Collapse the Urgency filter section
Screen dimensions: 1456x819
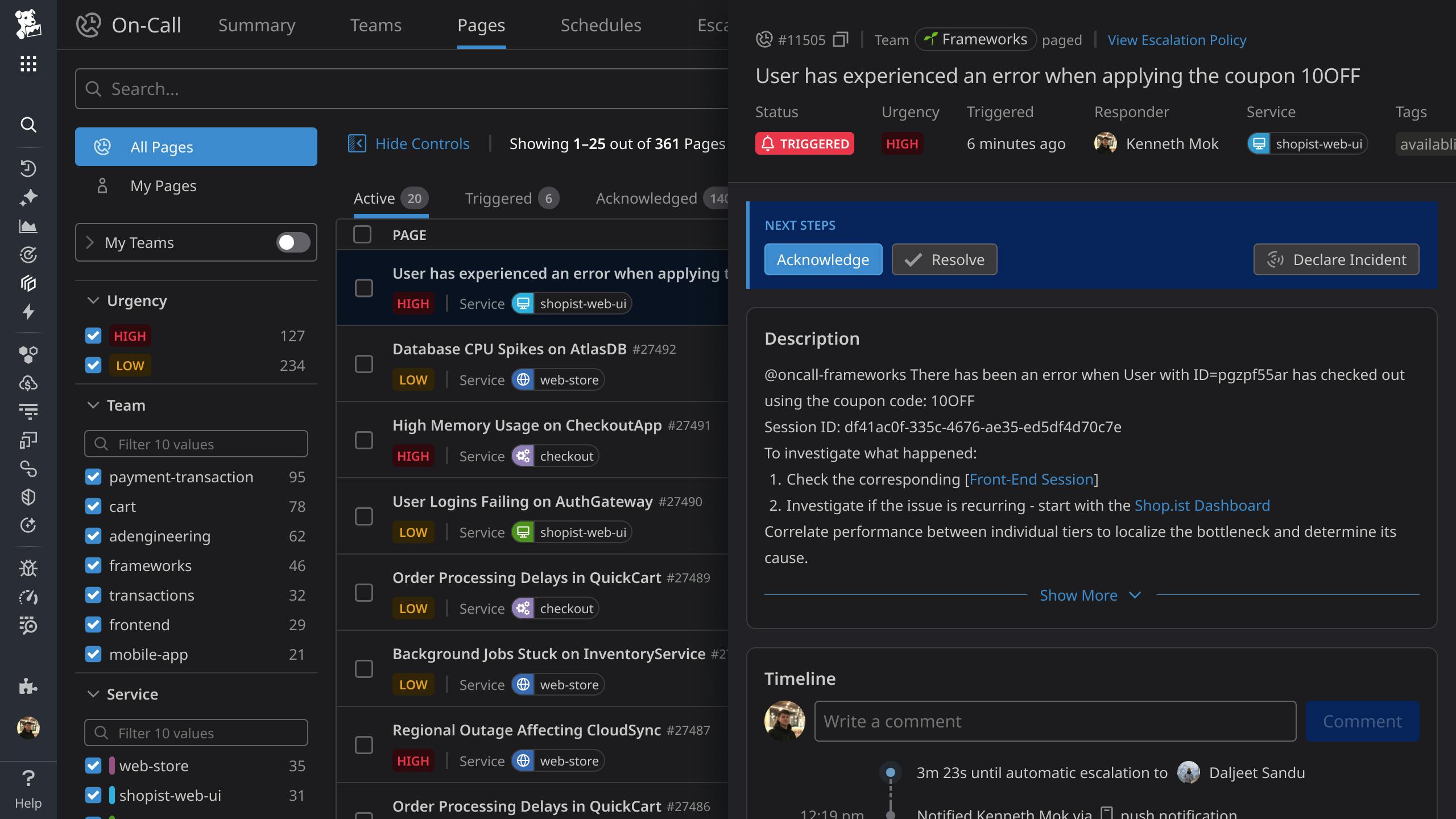tap(94, 300)
